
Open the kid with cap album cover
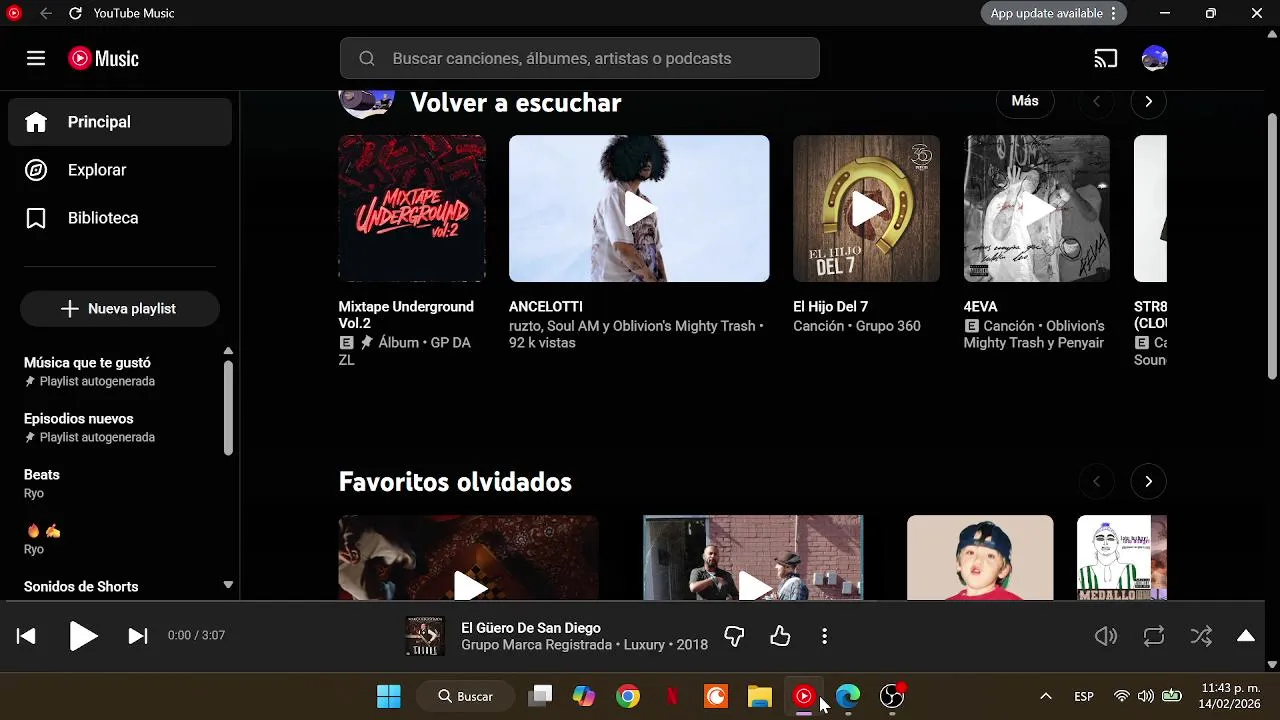coord(980,558)
